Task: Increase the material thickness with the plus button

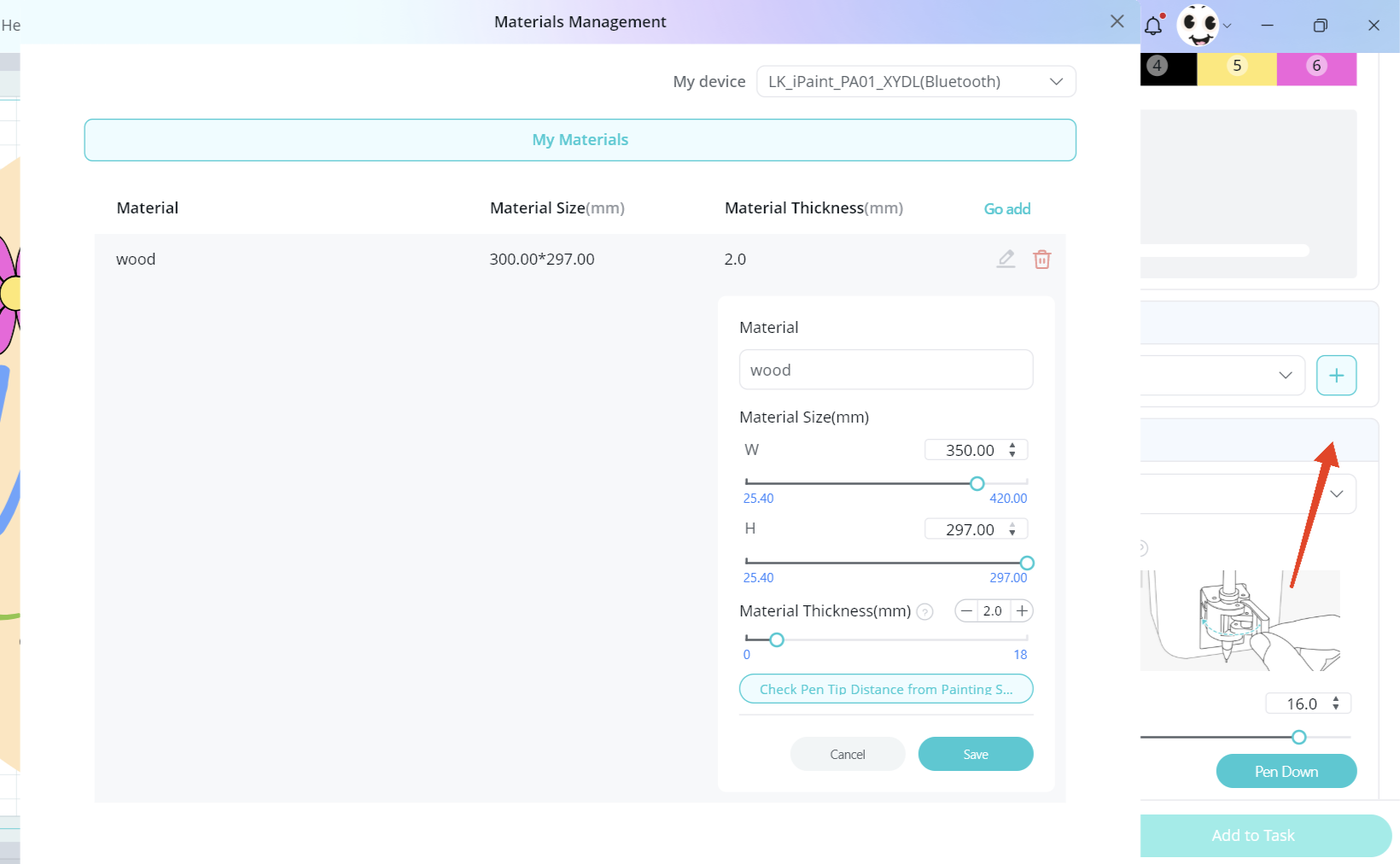Action: tap(1022, 610)
